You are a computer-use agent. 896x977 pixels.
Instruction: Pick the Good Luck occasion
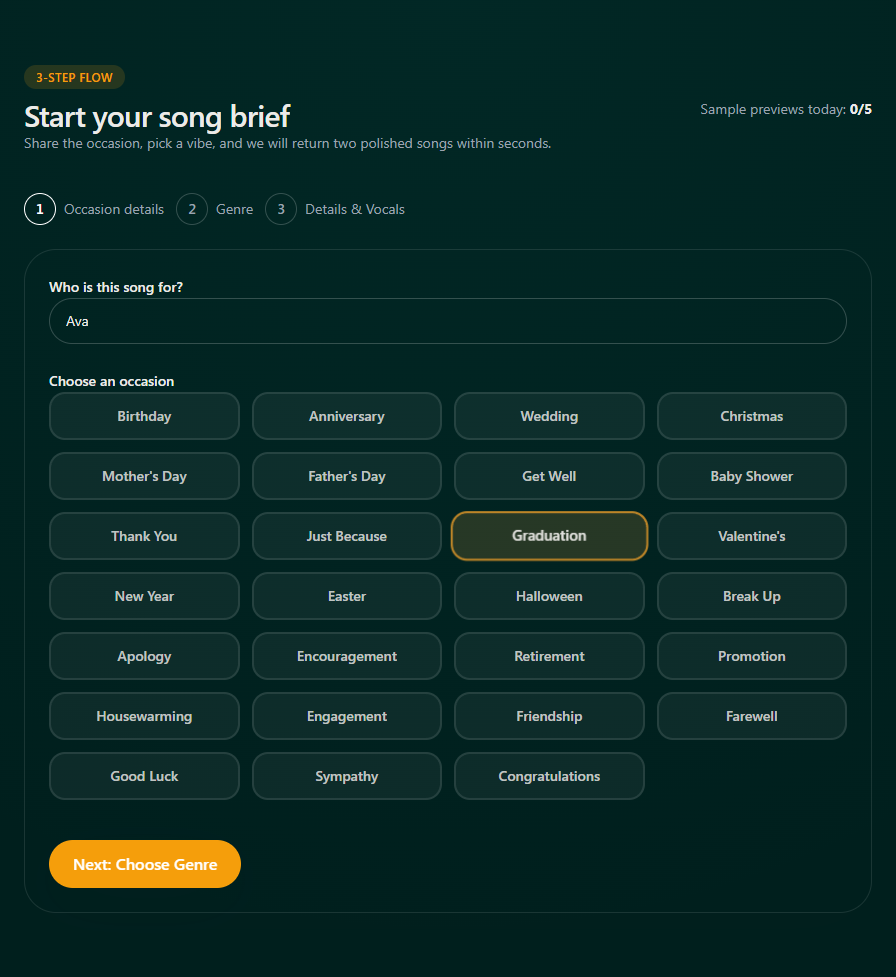pos(144,776)
